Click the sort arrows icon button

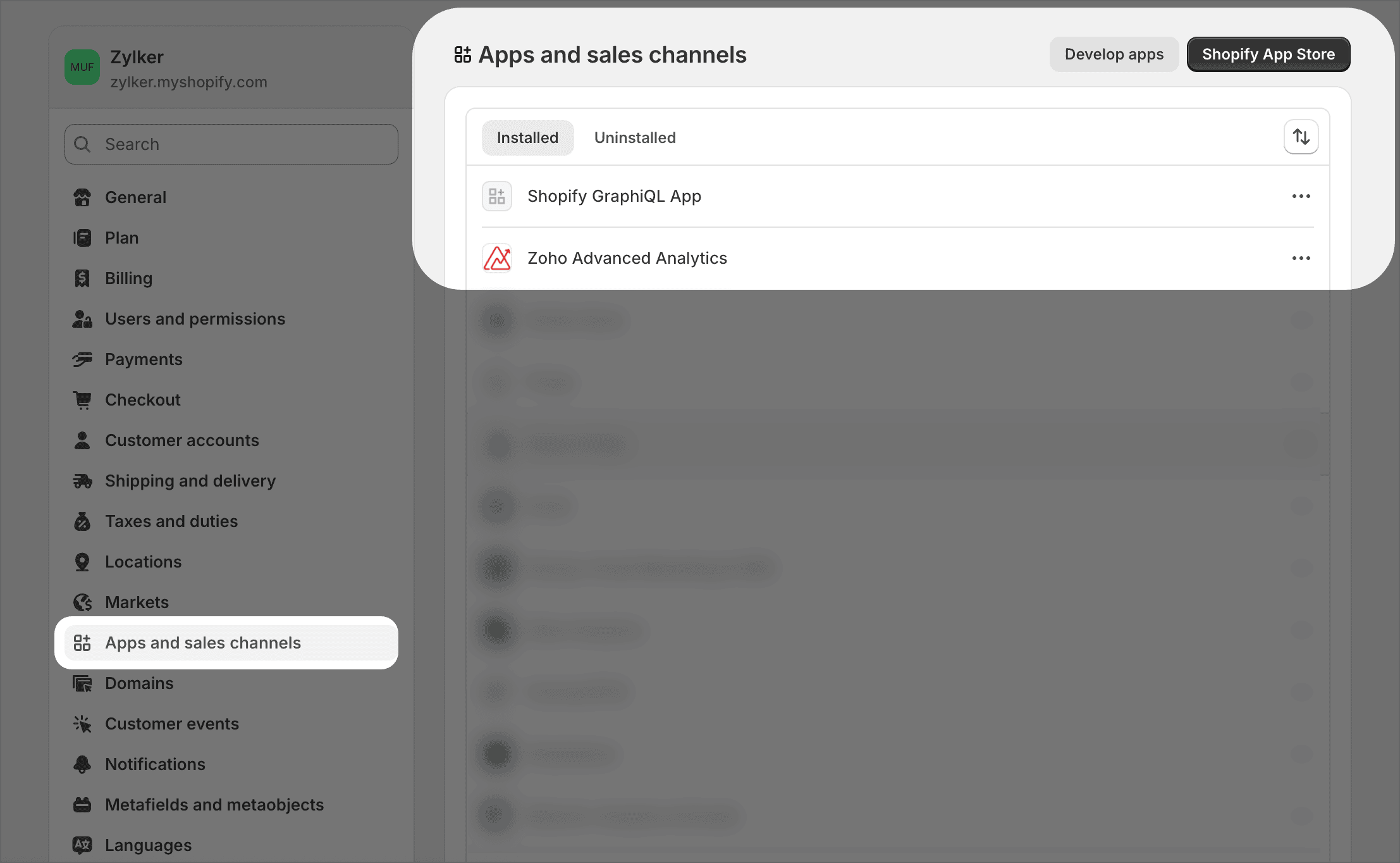[x=1301, y=137]
